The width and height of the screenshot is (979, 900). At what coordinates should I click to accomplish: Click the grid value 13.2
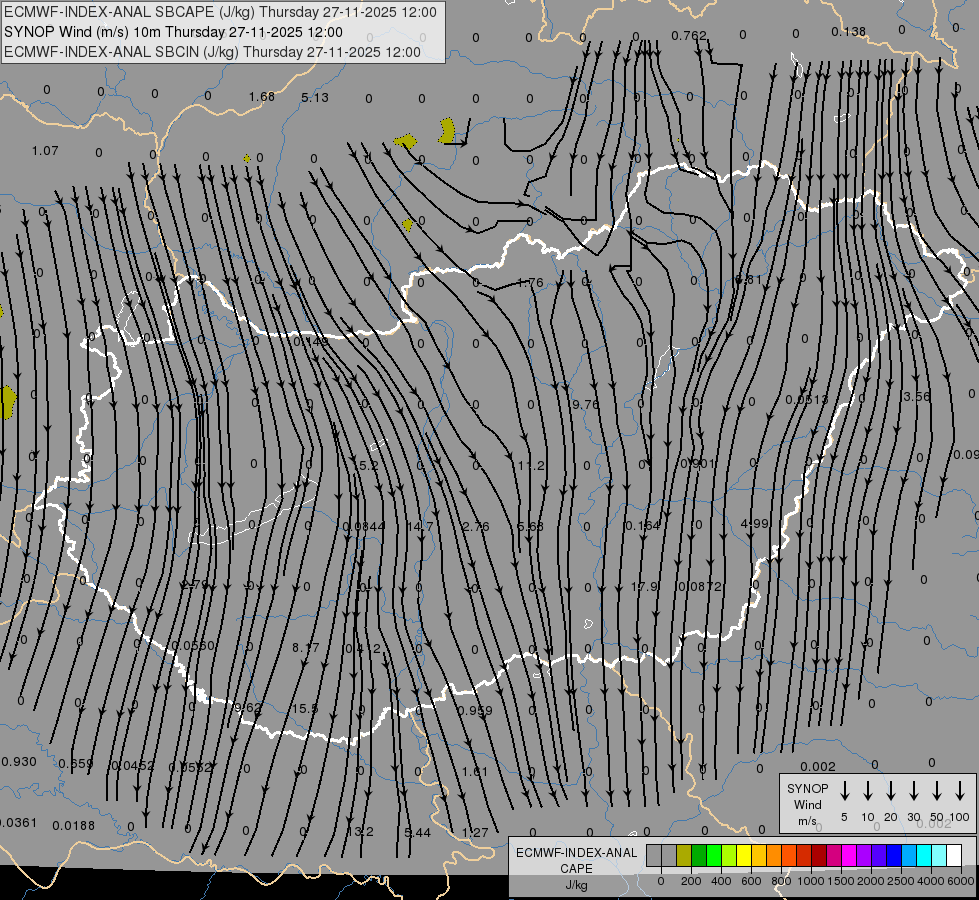coord(360,831)
